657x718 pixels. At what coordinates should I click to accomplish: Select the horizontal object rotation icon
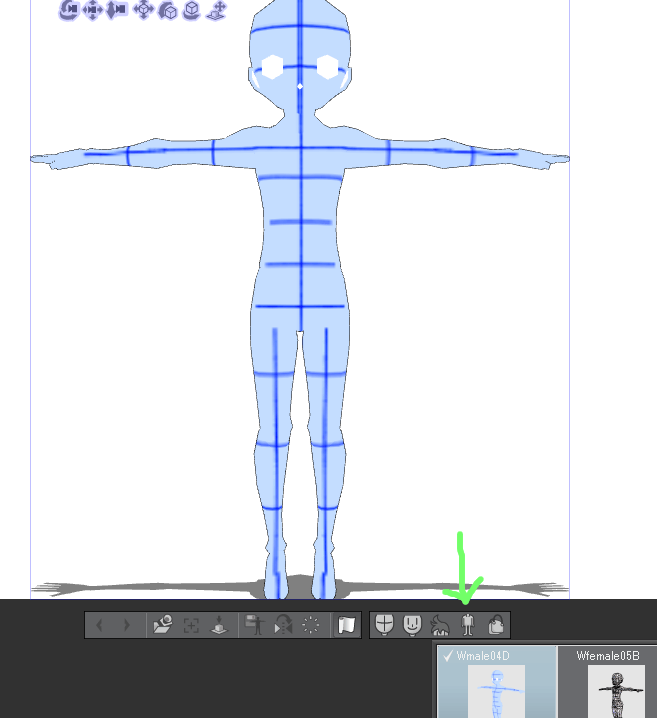191,10
